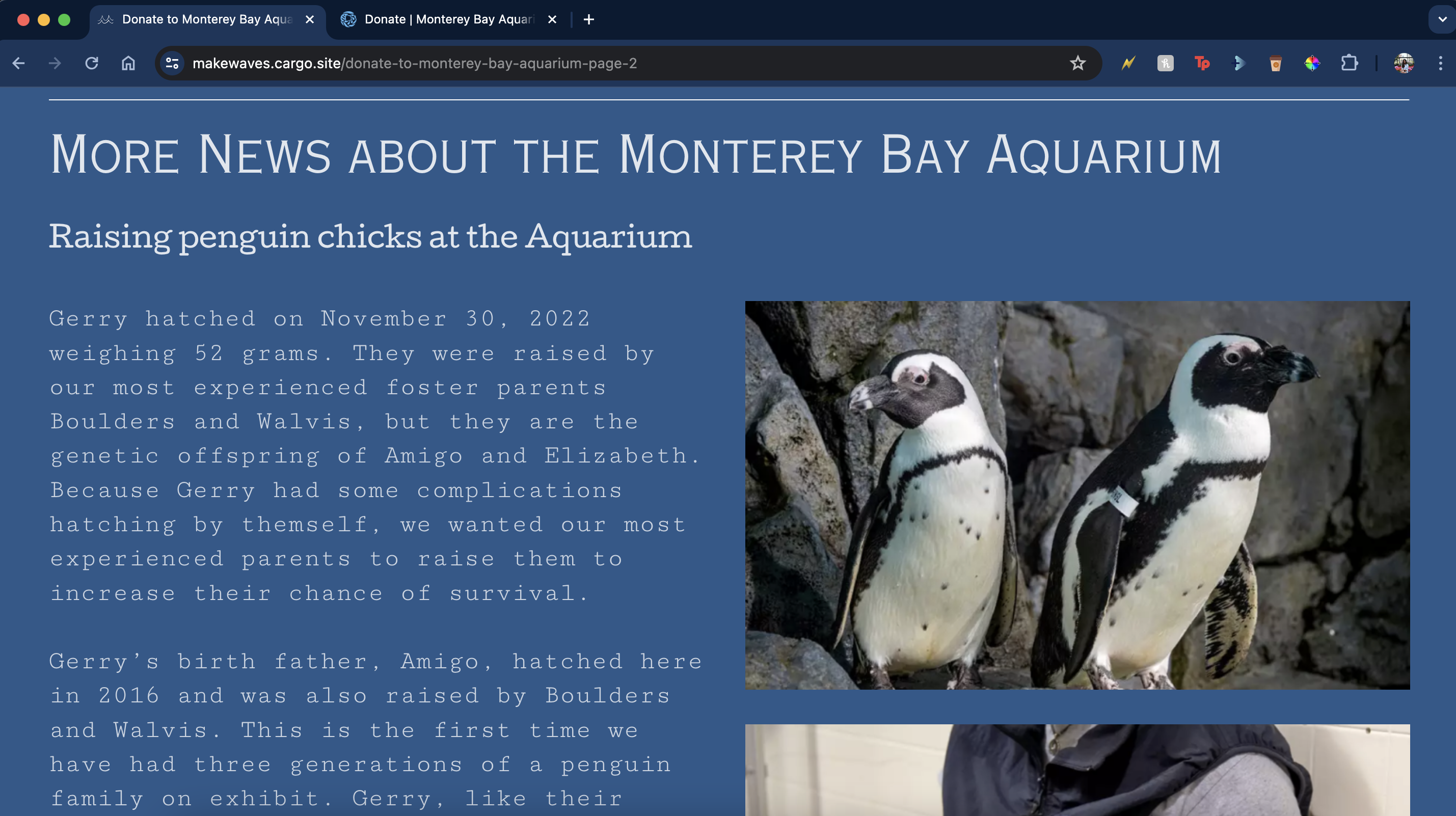
Task: Click 'Raising penguin chicks at the Aquarium' heading
Action: click(x=370, y=237)
